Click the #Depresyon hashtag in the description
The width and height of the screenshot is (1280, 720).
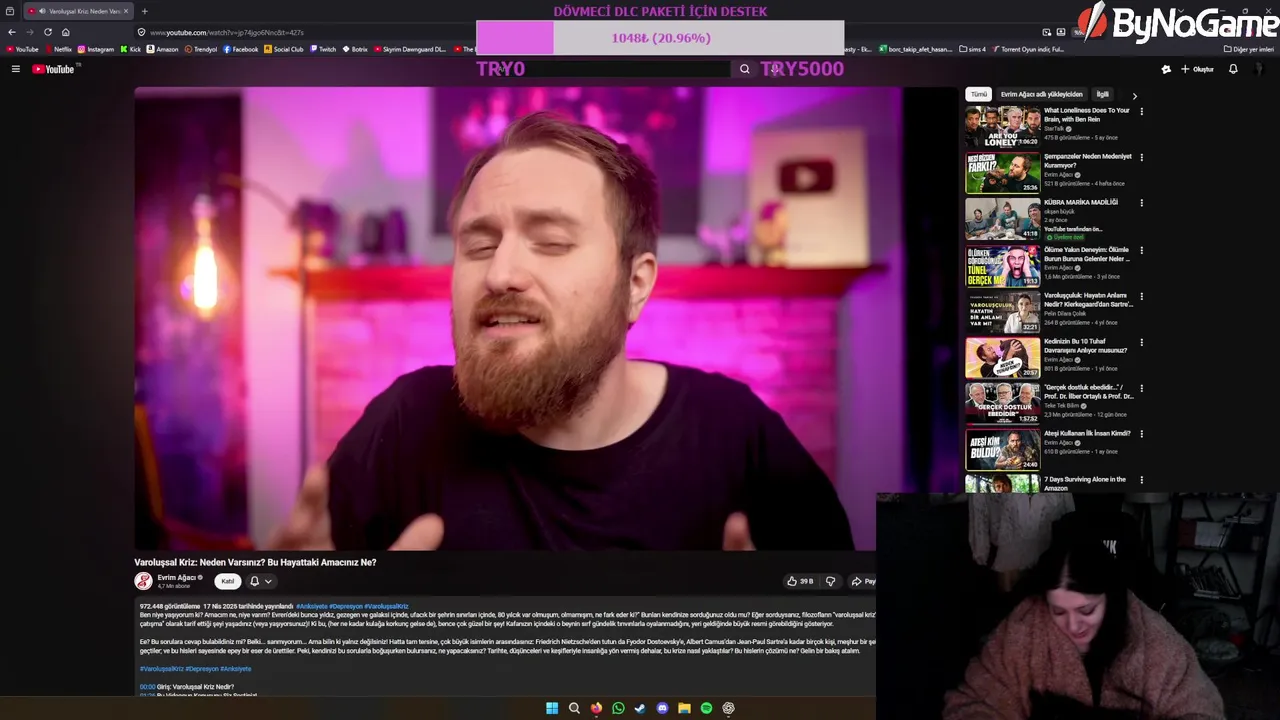(345, 606)
